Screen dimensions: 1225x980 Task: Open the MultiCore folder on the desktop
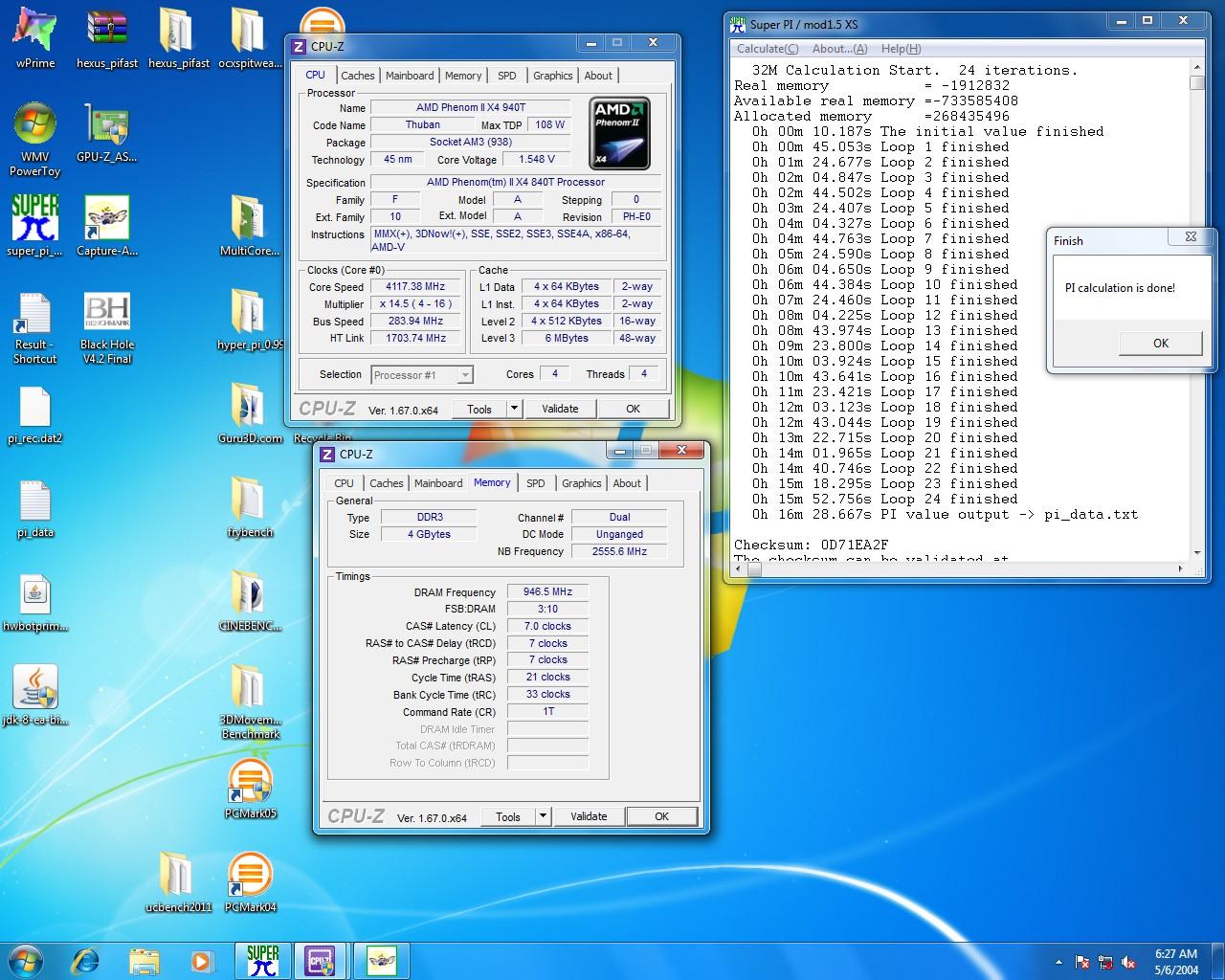coord(249,226)
